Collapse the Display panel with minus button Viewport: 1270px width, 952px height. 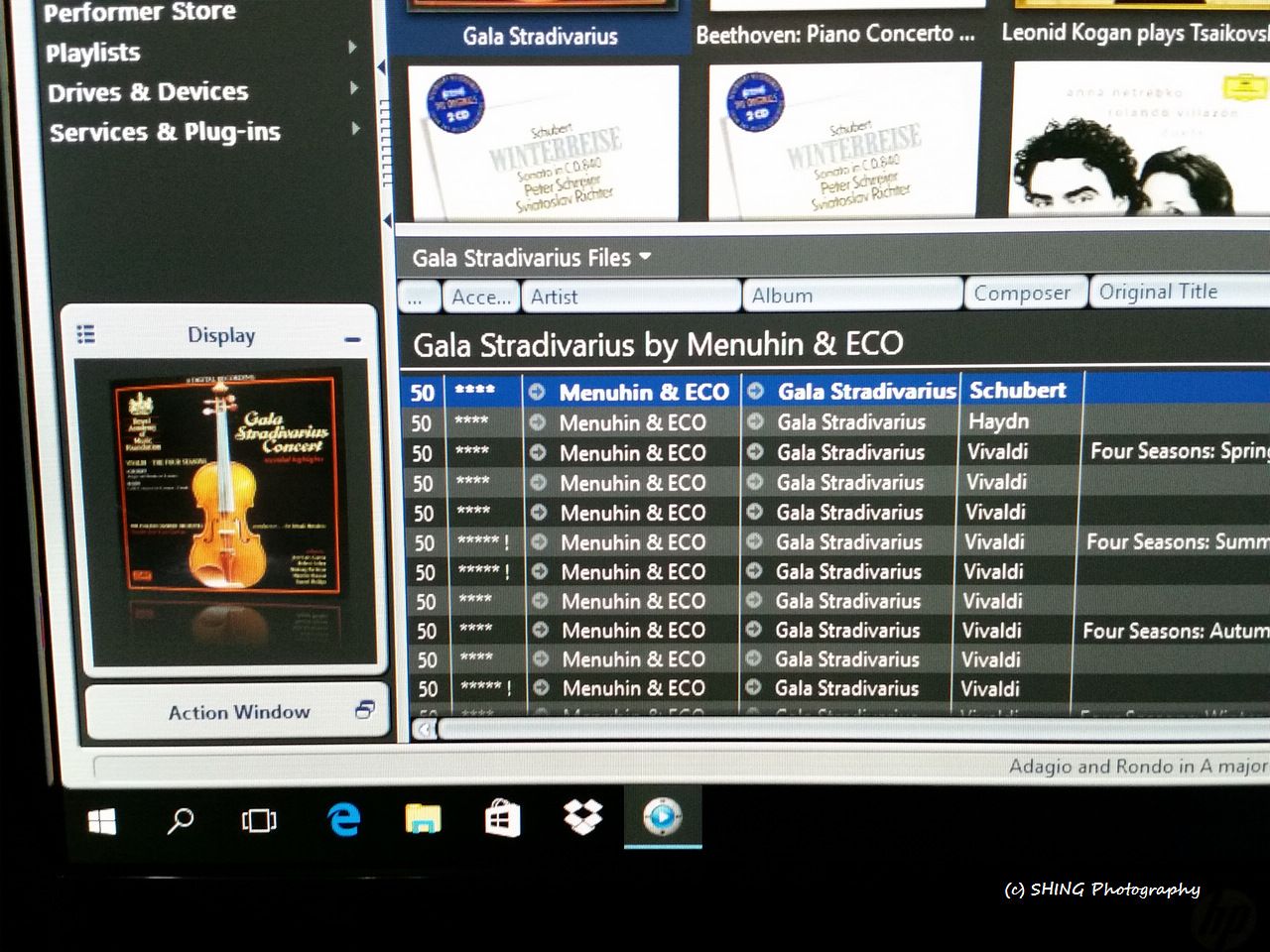[x=352, y=339]
